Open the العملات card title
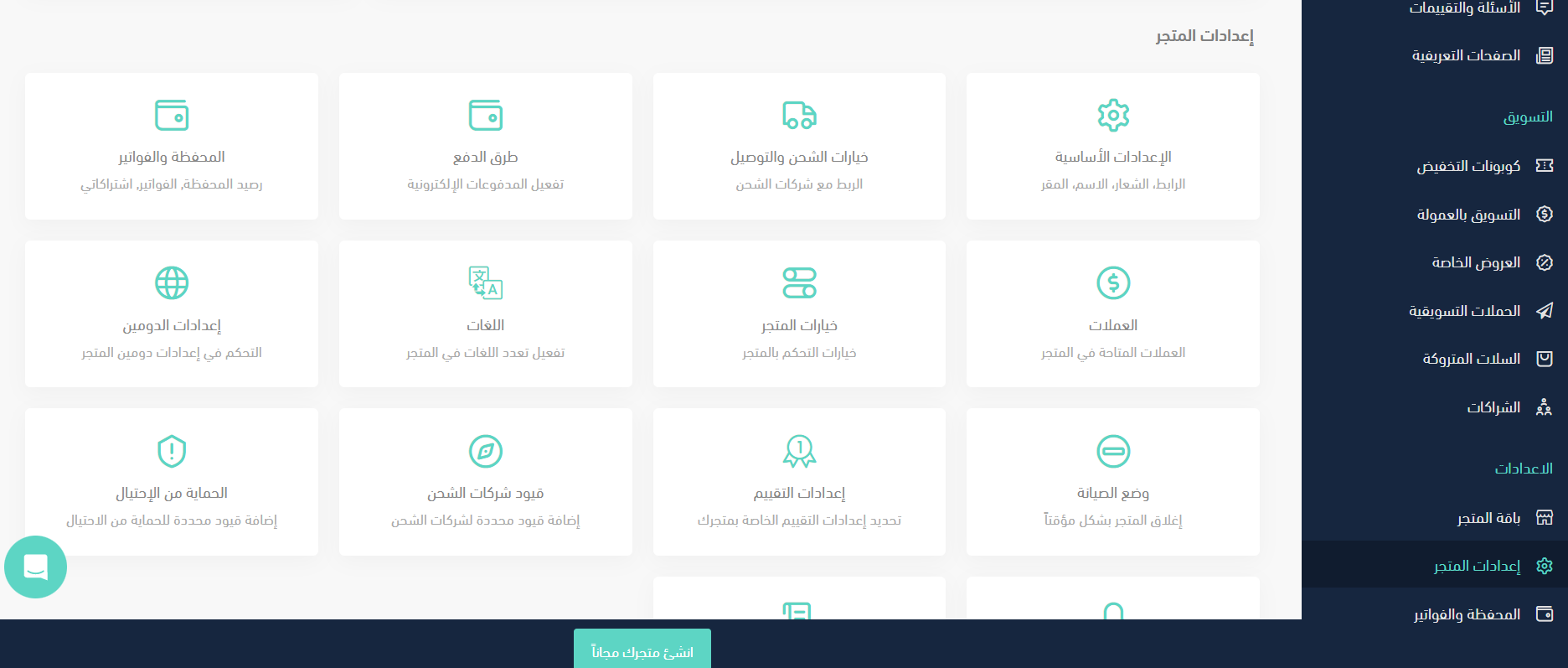 [1113, 325]
